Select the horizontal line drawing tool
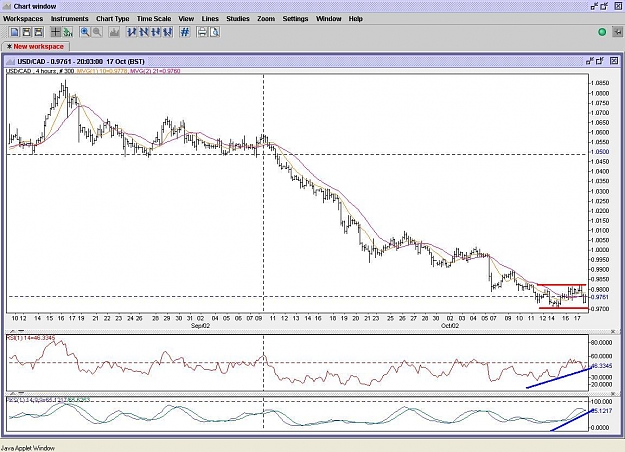This screenshot has width=625, height=452. 155,32
